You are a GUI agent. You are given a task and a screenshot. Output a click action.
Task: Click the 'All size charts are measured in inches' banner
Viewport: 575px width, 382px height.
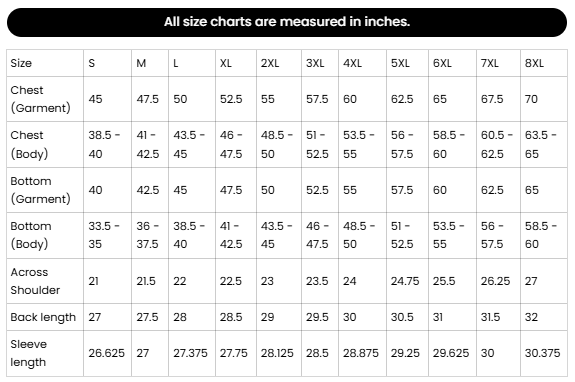point(287,22)
